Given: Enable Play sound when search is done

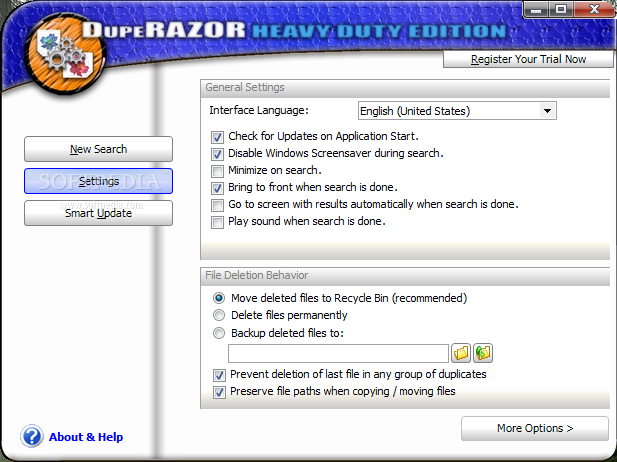Looking at the screenshot, I should pyautogui.click(x=217, y=222).
